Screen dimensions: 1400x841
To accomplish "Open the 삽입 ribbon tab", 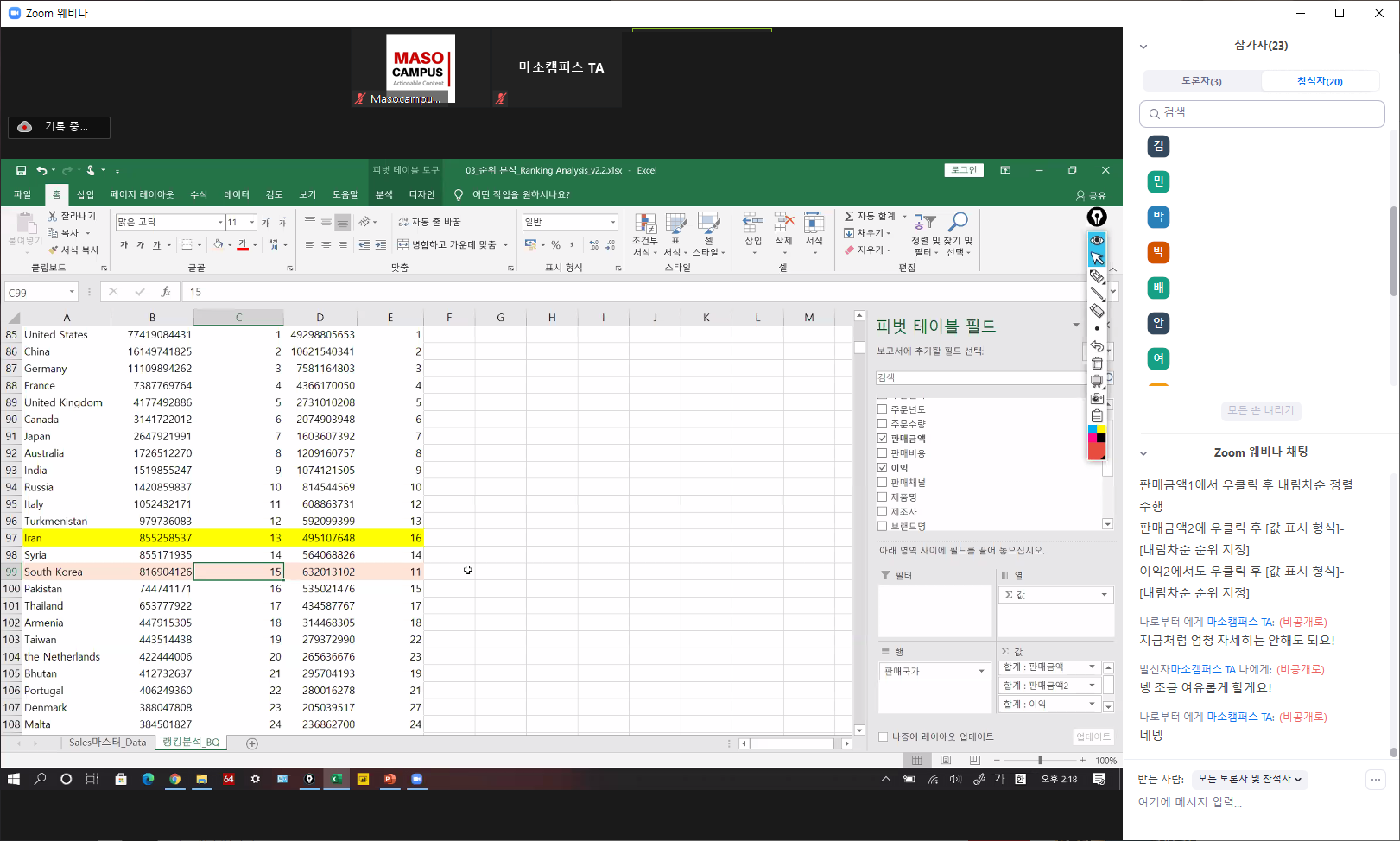I will (x=86, y=195).
